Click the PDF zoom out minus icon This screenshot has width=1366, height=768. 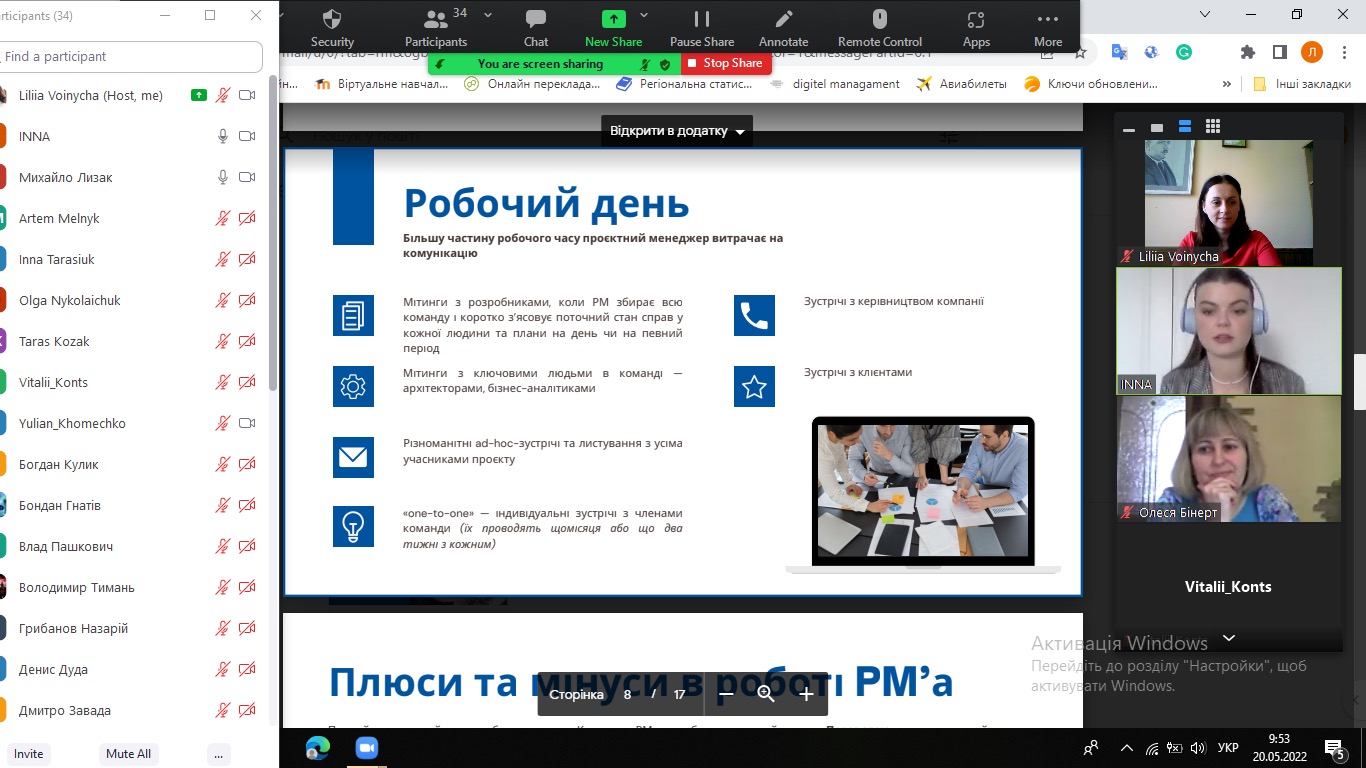click(727, 694)
